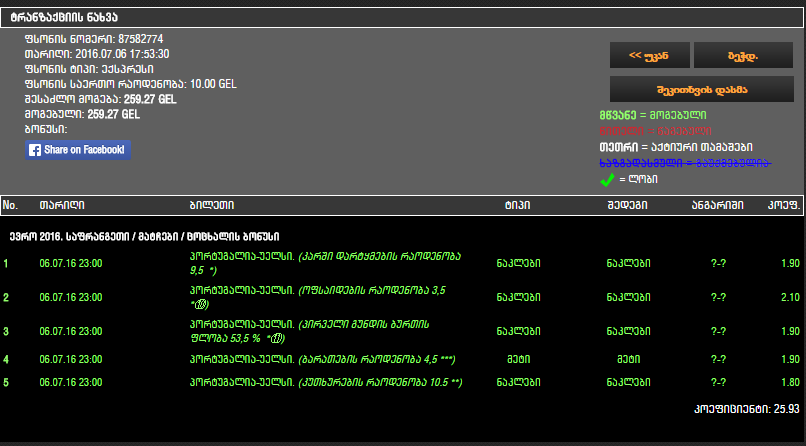
Task: Click the green checkmark legend icon
Action: 607,180
